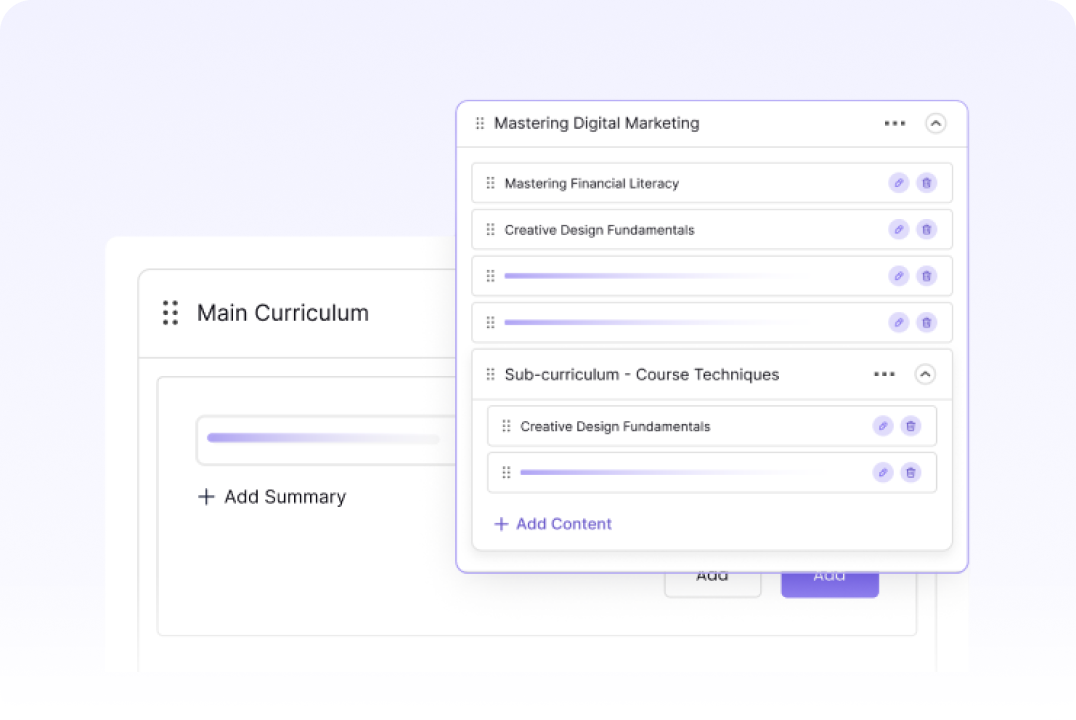Select the Mastering Financial Literacy row text
Viewport: 1076px width, 720px height.
pos(592,183)
